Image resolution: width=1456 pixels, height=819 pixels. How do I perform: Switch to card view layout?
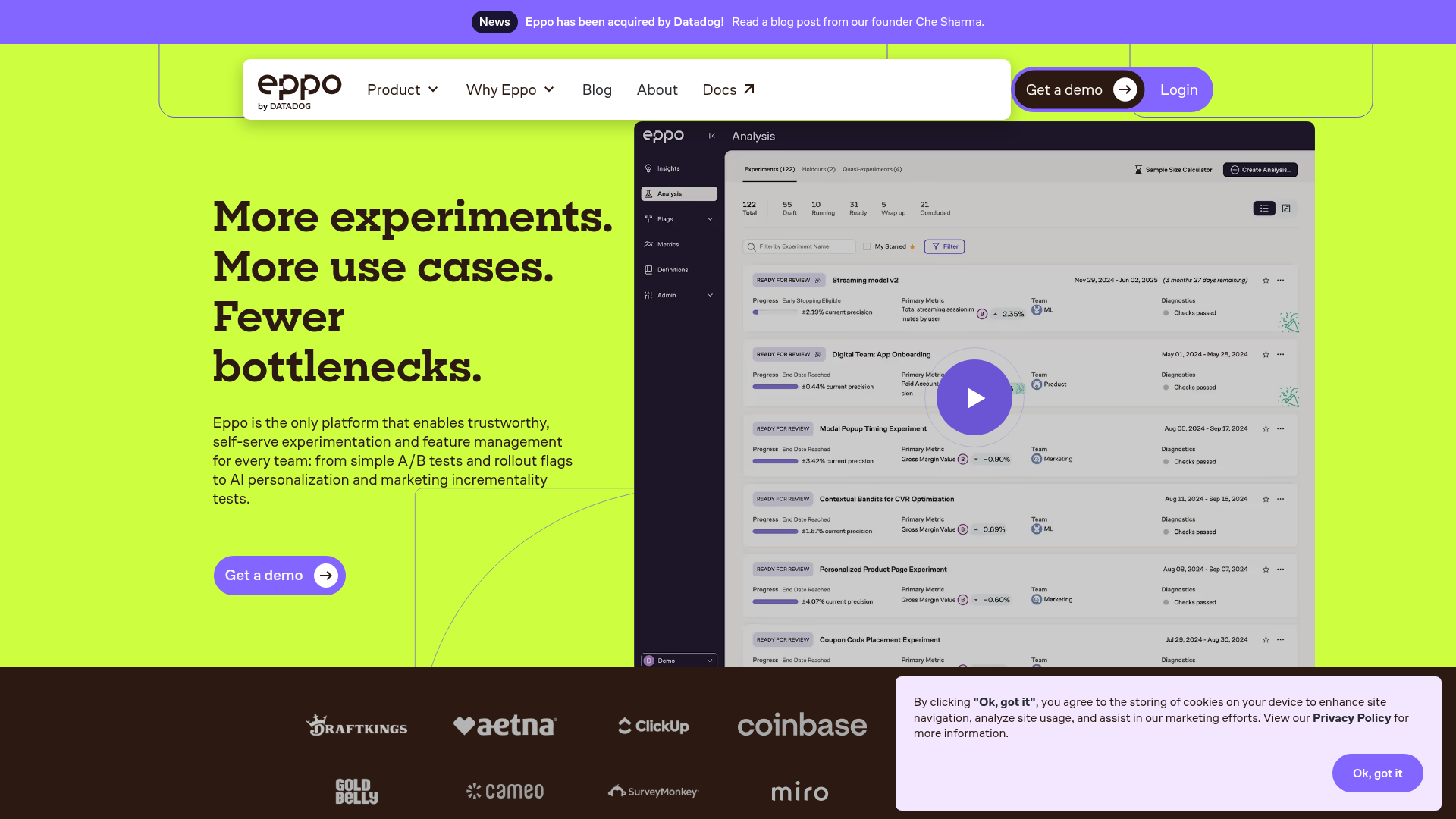coord(1285,209)
